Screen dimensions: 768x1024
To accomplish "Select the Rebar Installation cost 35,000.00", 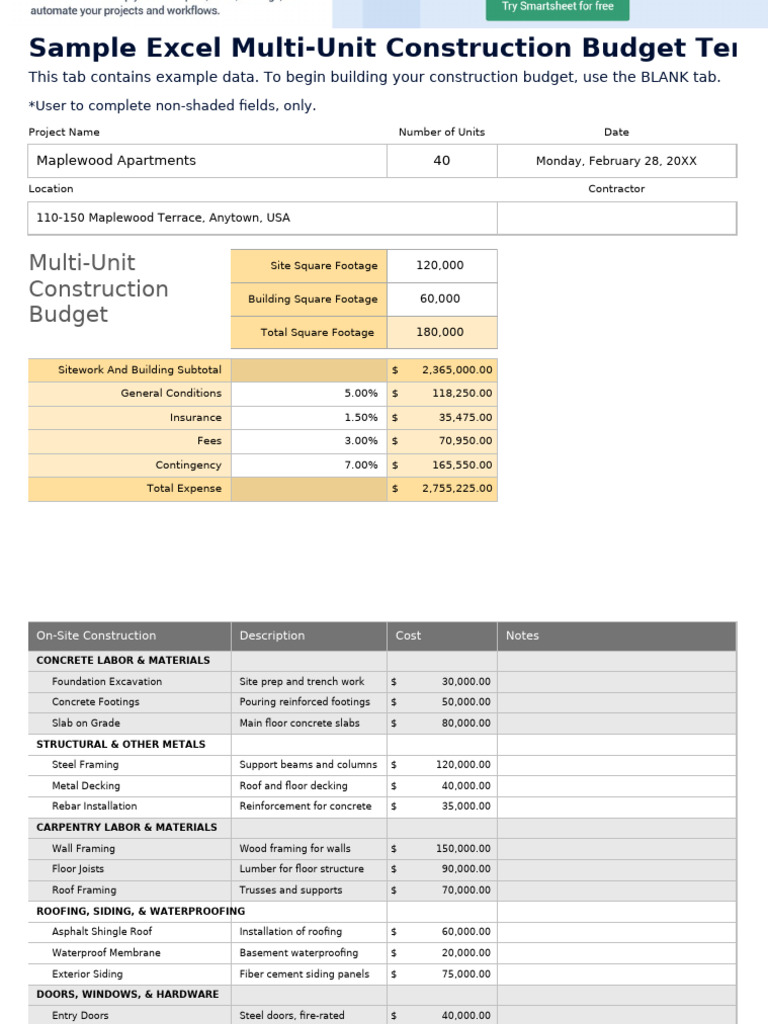I will tap(442, 807).
